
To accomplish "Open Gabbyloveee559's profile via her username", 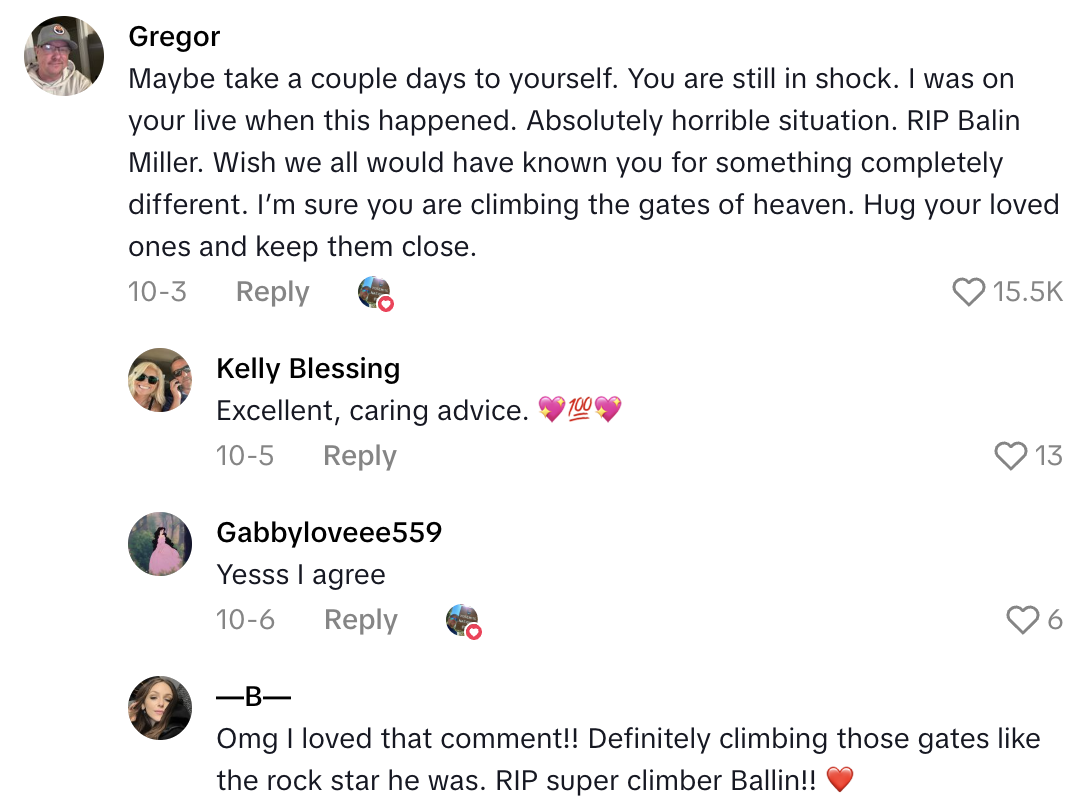I will 330,531.
